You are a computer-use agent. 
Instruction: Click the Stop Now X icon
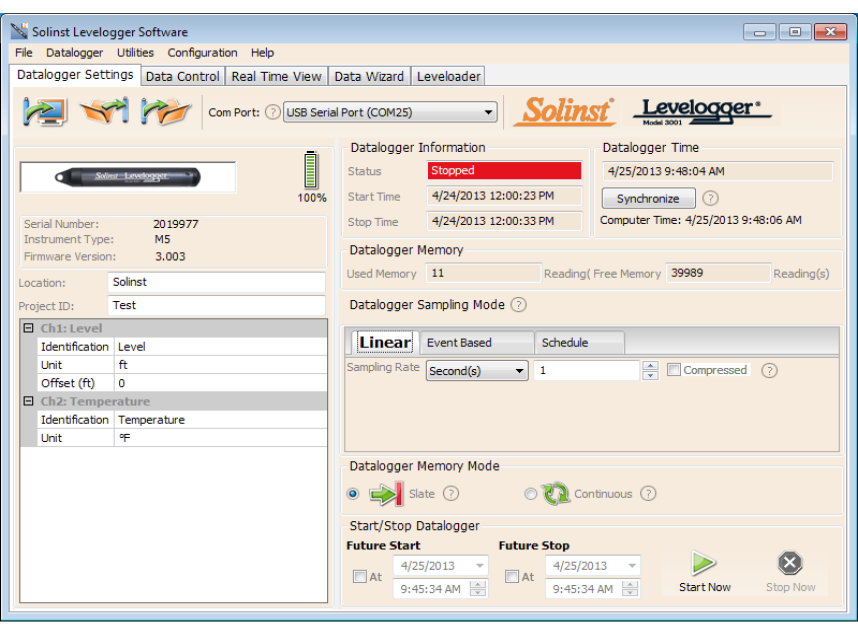click(790, 563)
